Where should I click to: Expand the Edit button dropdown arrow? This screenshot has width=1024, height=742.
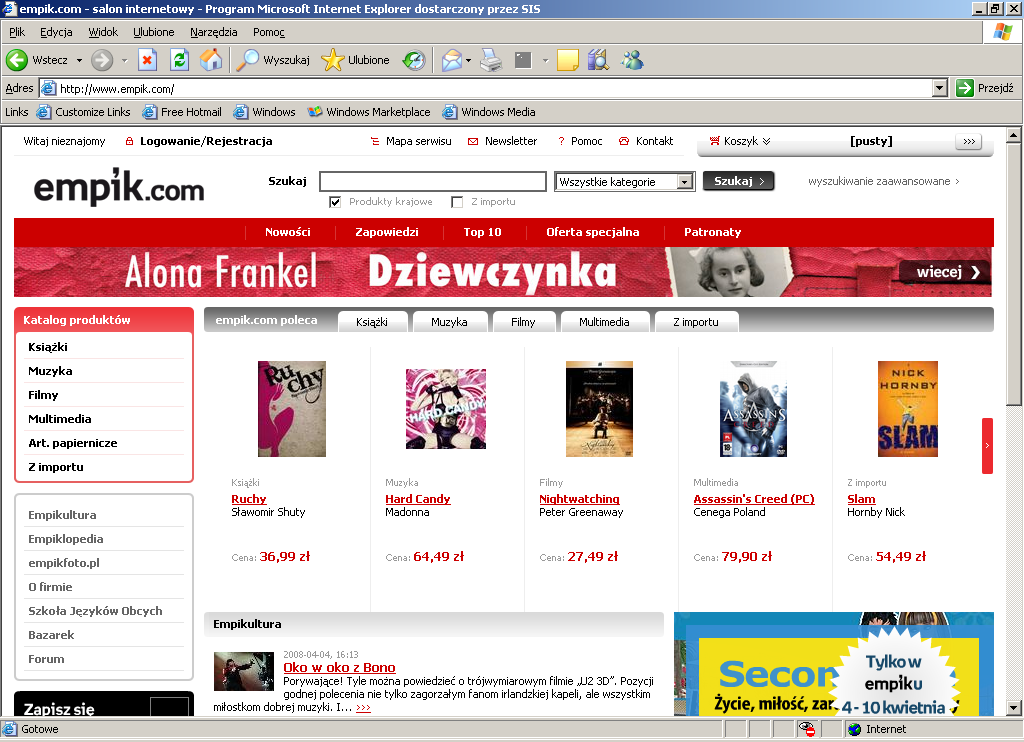(x=545, y=60)
